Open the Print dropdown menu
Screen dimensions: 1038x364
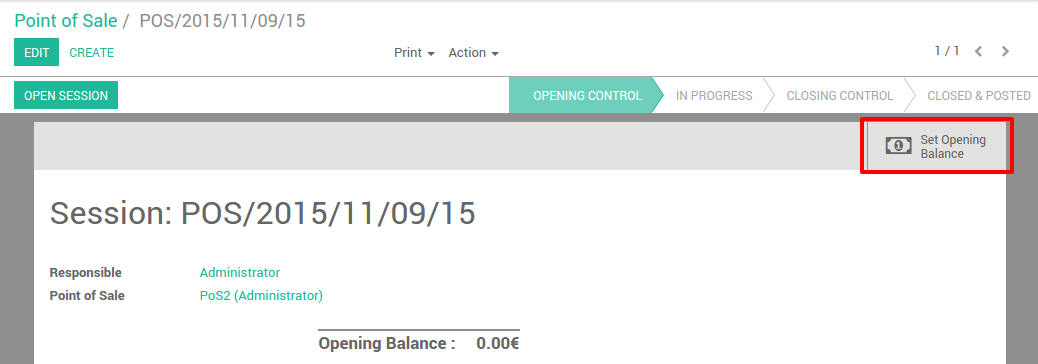[414, 53]
